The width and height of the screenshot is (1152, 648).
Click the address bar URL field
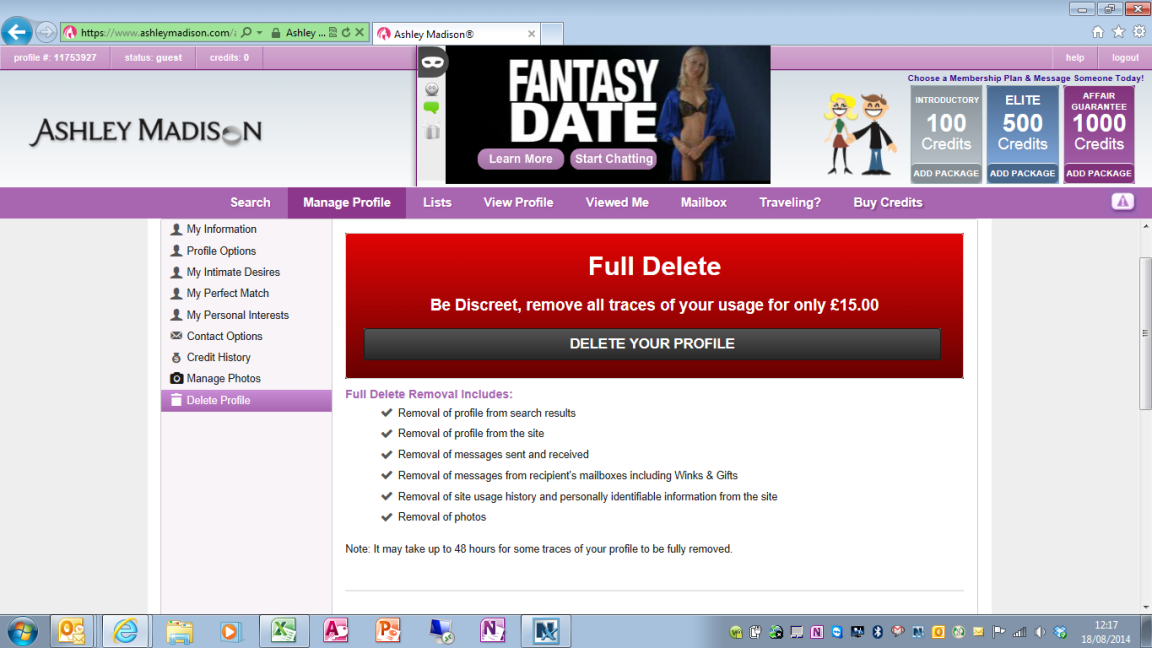pos(155,33)
